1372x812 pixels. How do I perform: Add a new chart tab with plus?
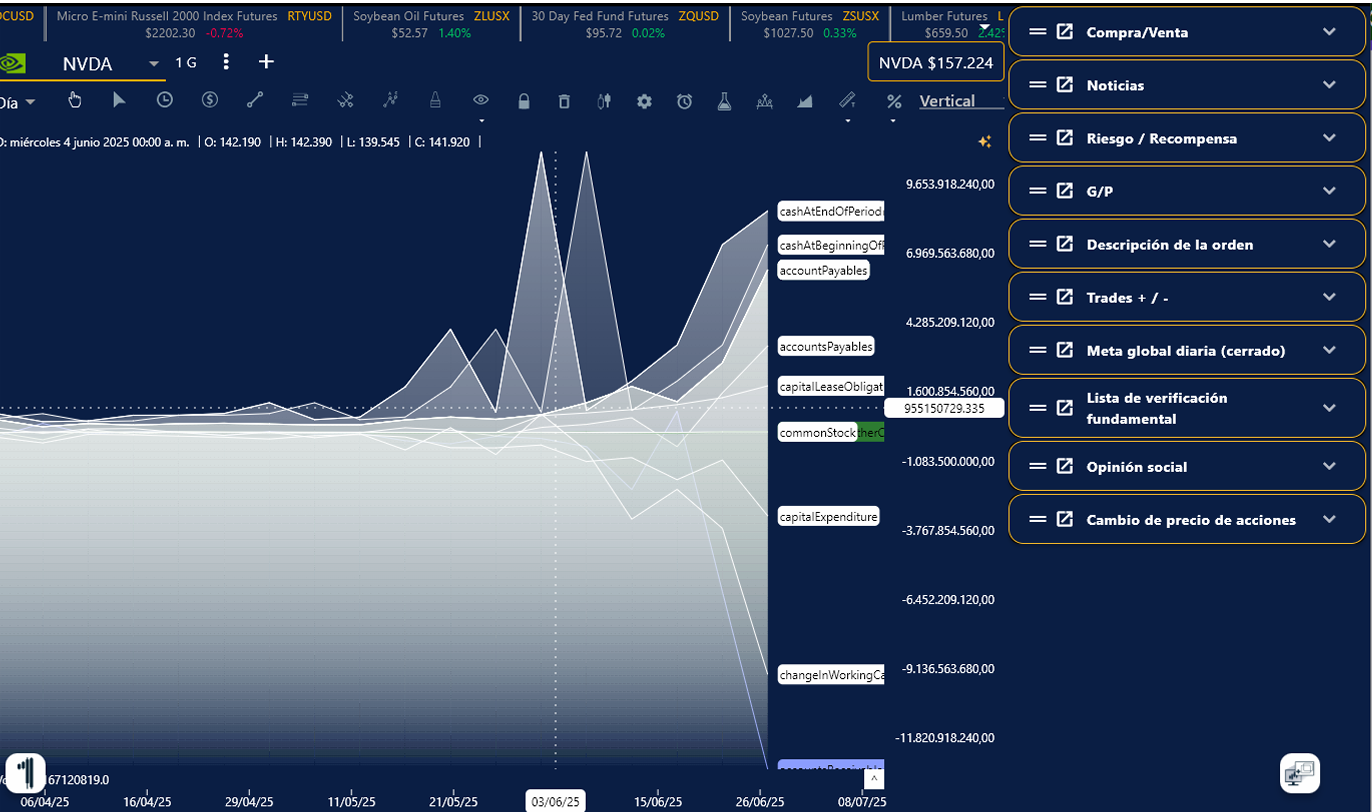(x=266, y=62)
